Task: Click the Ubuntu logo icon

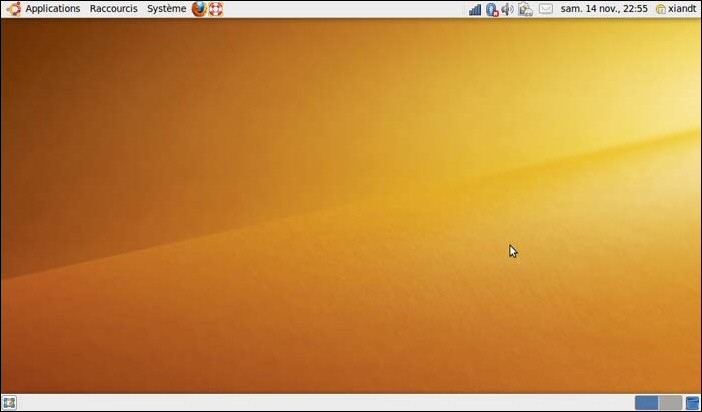Action: tap(14, 9)
